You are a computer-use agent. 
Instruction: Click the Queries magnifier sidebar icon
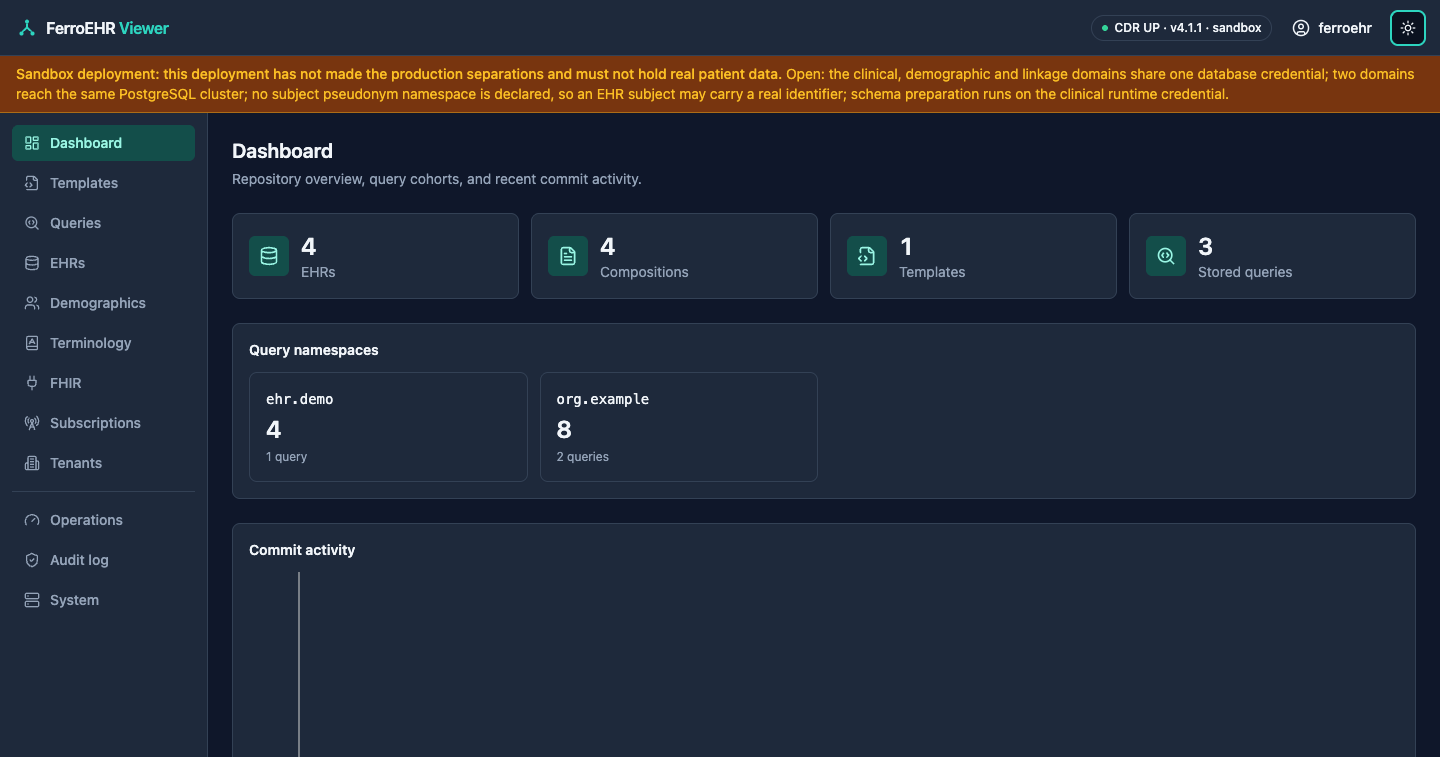pyautogui.click(x=32, y=223)
